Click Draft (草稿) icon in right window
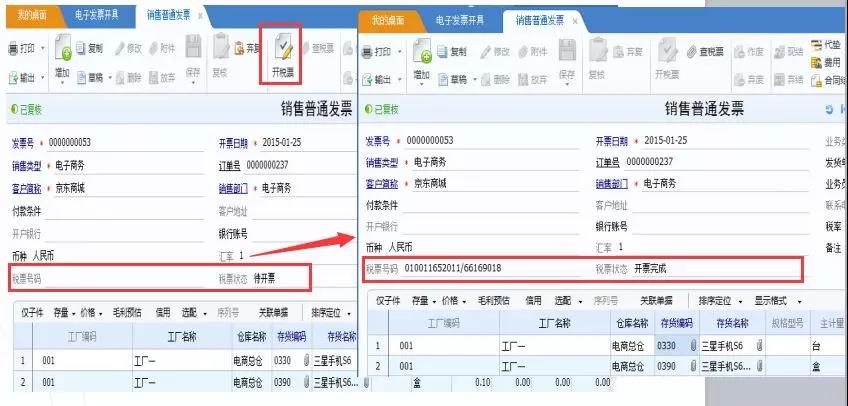This screenshot has height=406, width=848. click(443, 80)
